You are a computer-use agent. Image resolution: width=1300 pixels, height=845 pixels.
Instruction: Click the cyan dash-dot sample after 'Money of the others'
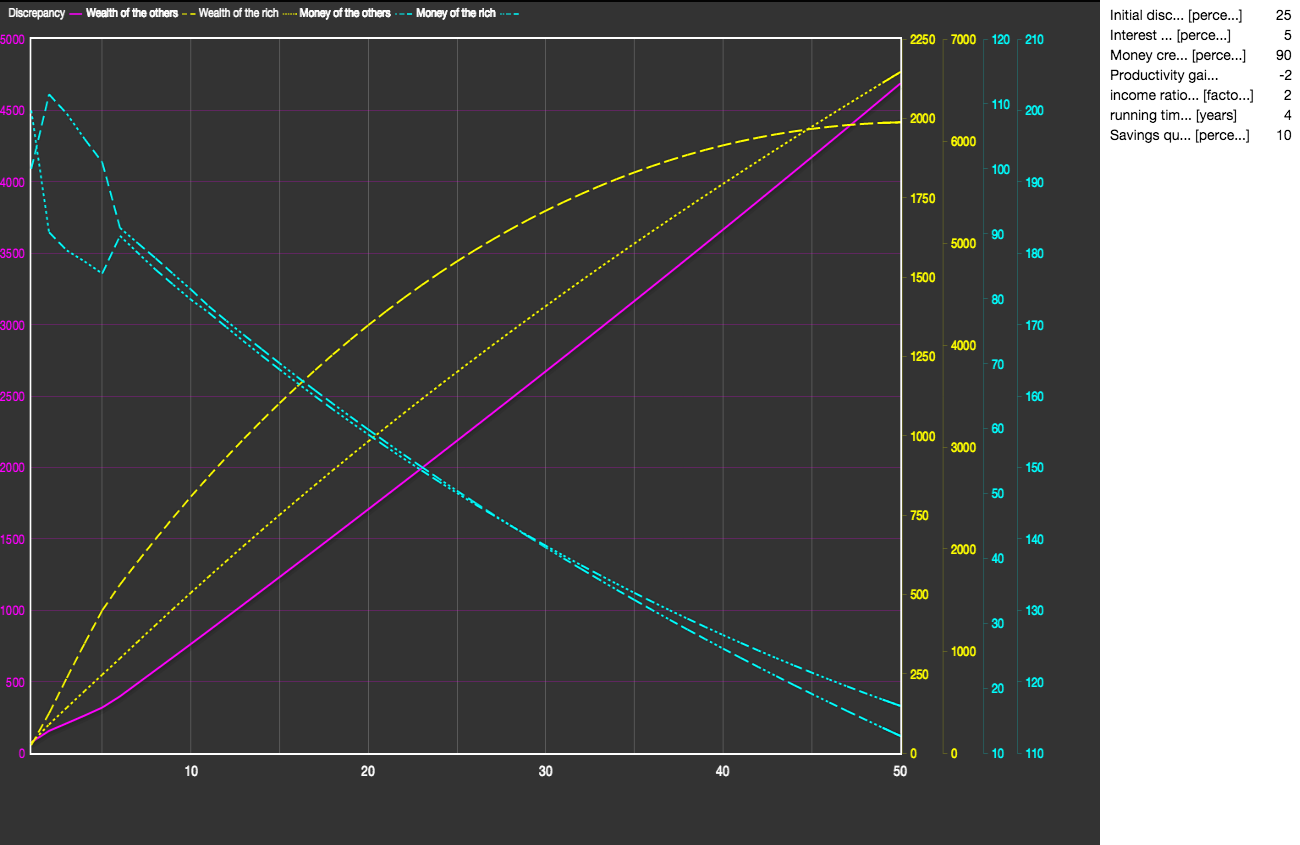(x=404, y=13)
